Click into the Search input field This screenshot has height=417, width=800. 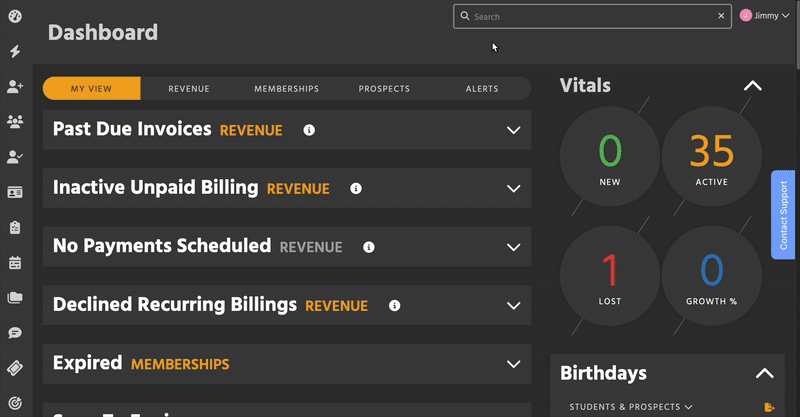click(592, 16)
